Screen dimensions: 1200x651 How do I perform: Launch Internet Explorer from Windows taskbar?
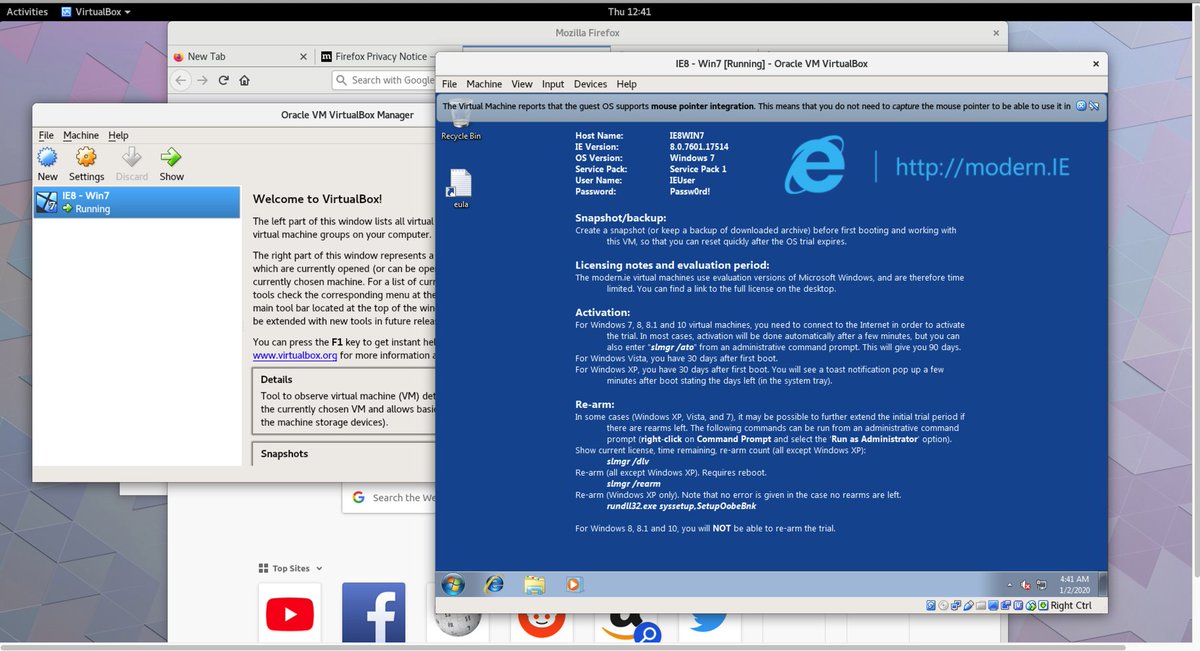point(494,585)
